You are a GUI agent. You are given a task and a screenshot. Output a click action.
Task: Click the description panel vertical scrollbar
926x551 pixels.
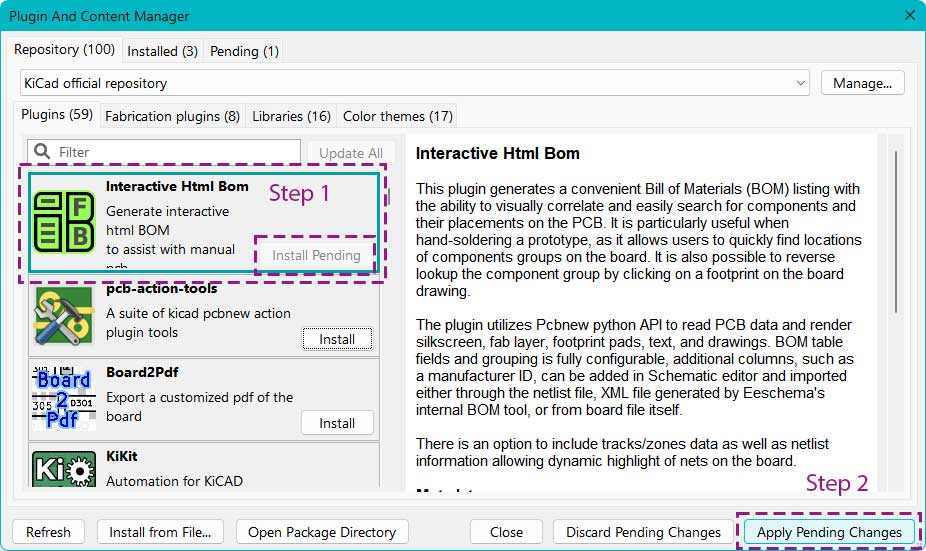tap(895, 232)
